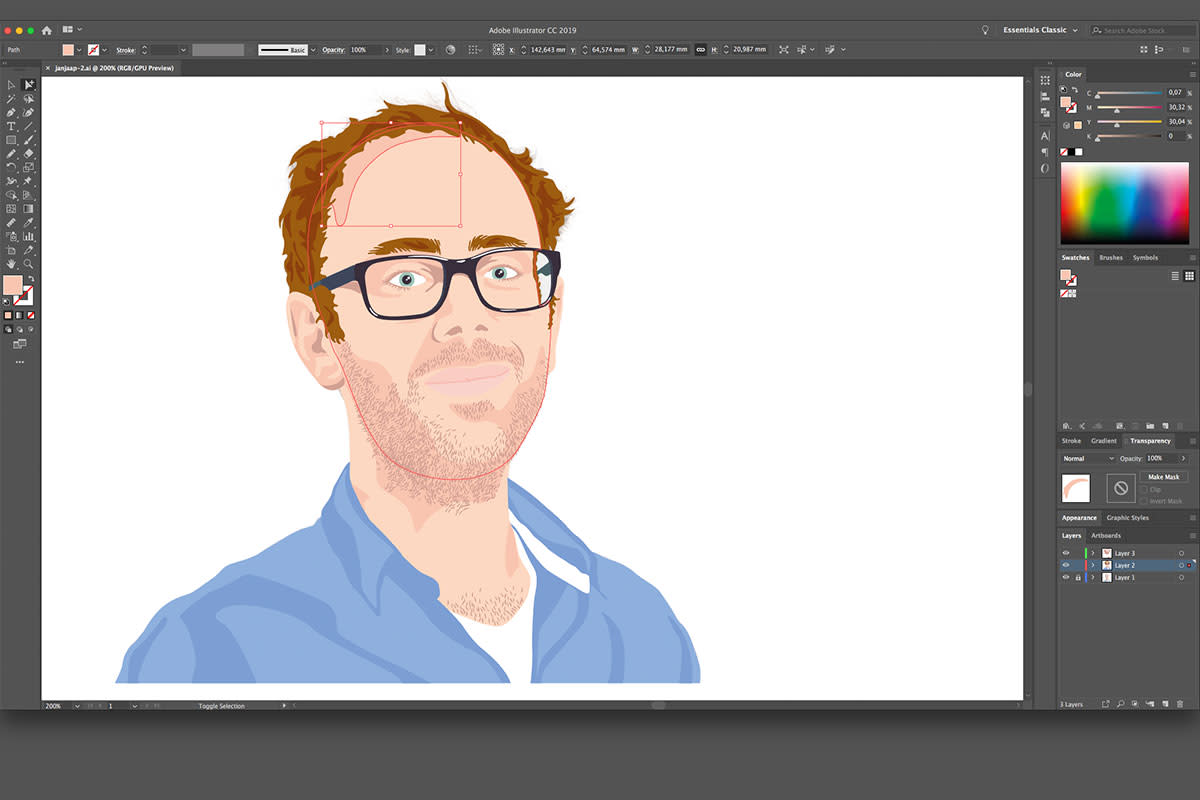
Task: Expand Layer 2 contents
Action: [1092, 565]
